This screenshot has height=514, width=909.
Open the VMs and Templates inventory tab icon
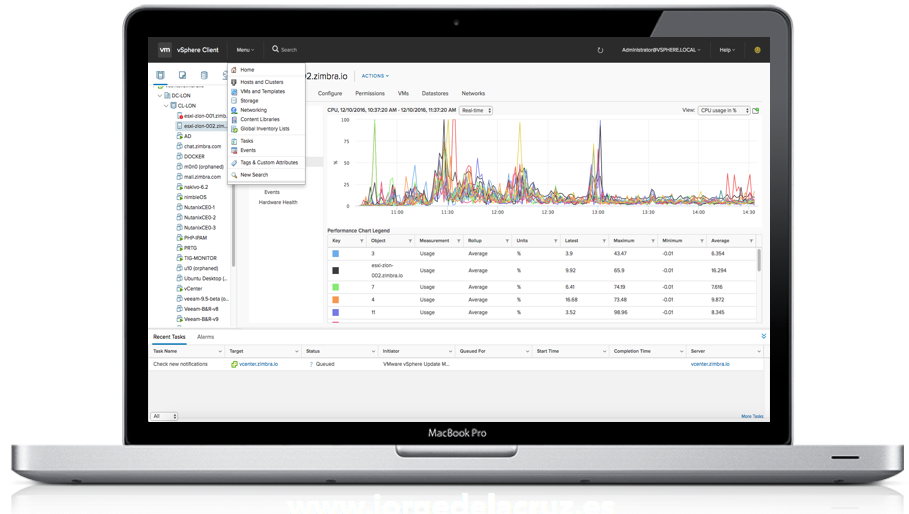182,75
